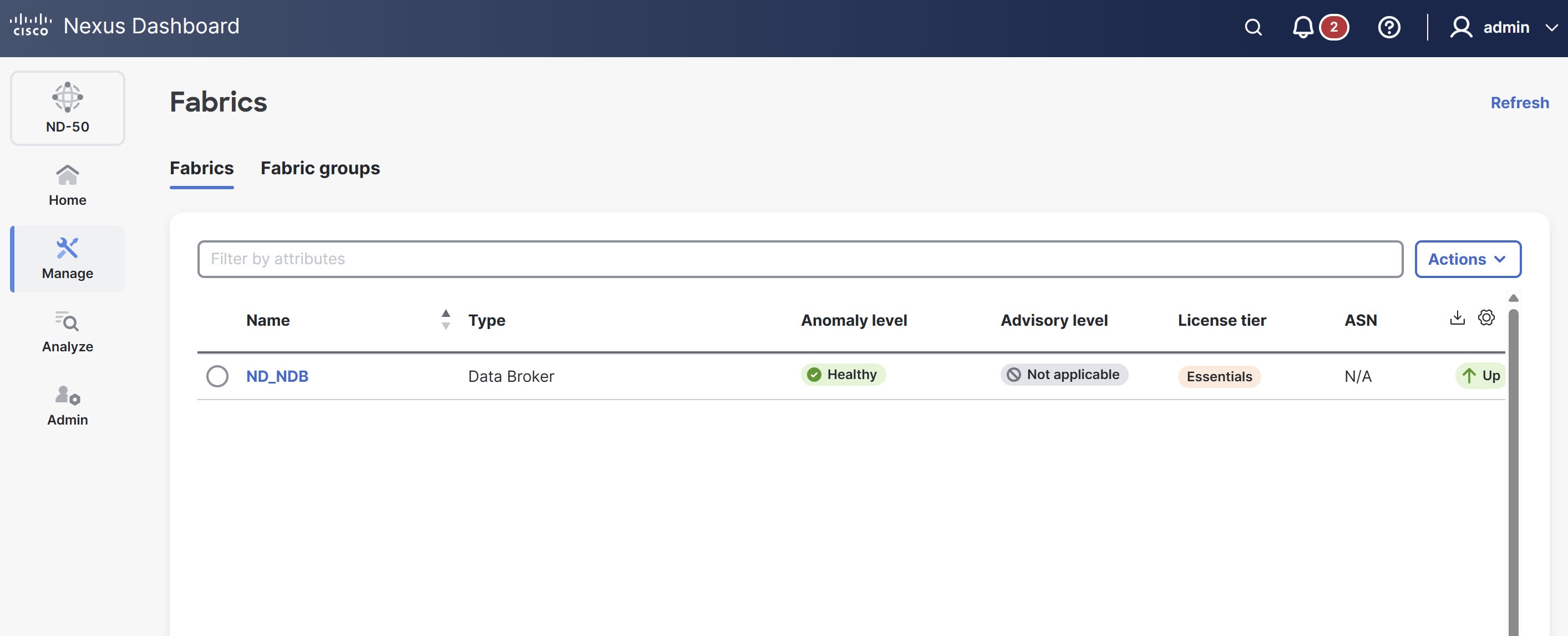Open the ND_NDB fabric link
Screen dimensions: 1568x636
pos(277,376)
